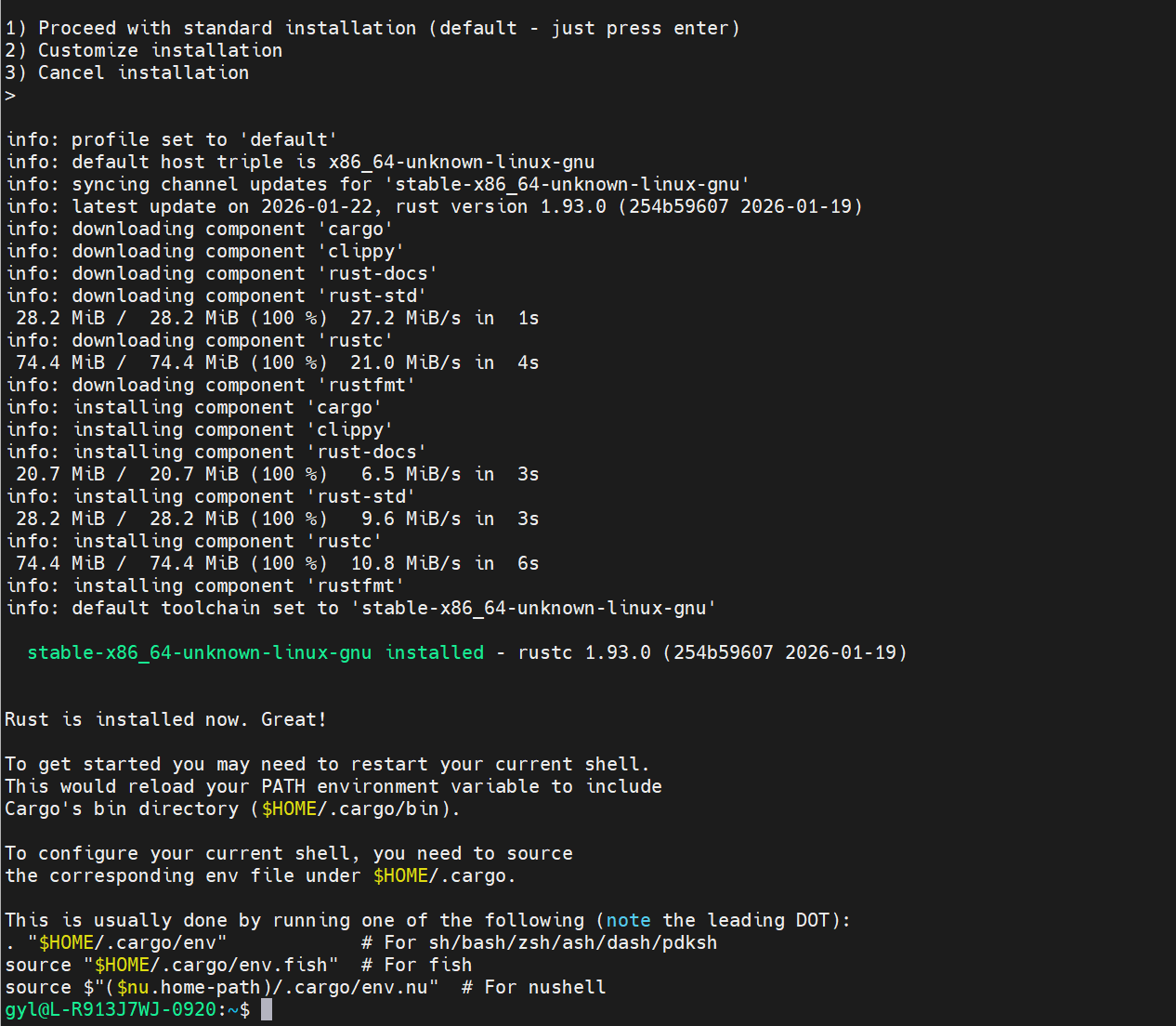Click "downloading component 'rust-docs'" line
Screen dimensions: 1176x1026
point(222,273)
